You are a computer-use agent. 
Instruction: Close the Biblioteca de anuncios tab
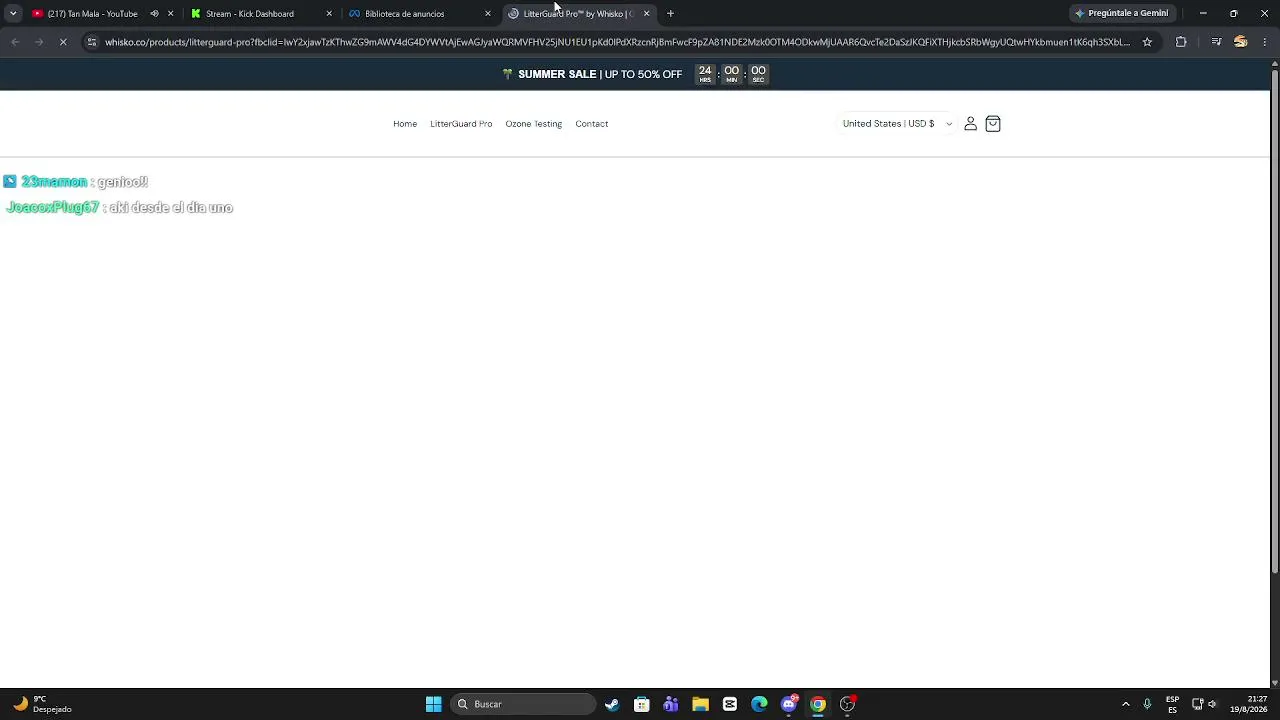[488, 14]
